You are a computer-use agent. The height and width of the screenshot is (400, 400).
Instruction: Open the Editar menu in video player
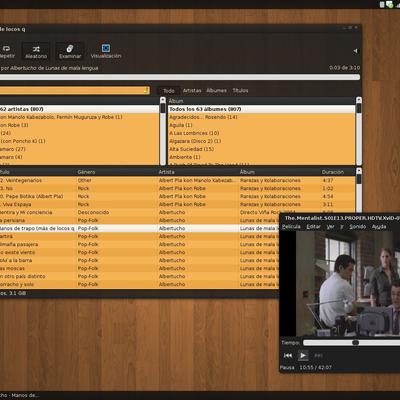(313, 227)
